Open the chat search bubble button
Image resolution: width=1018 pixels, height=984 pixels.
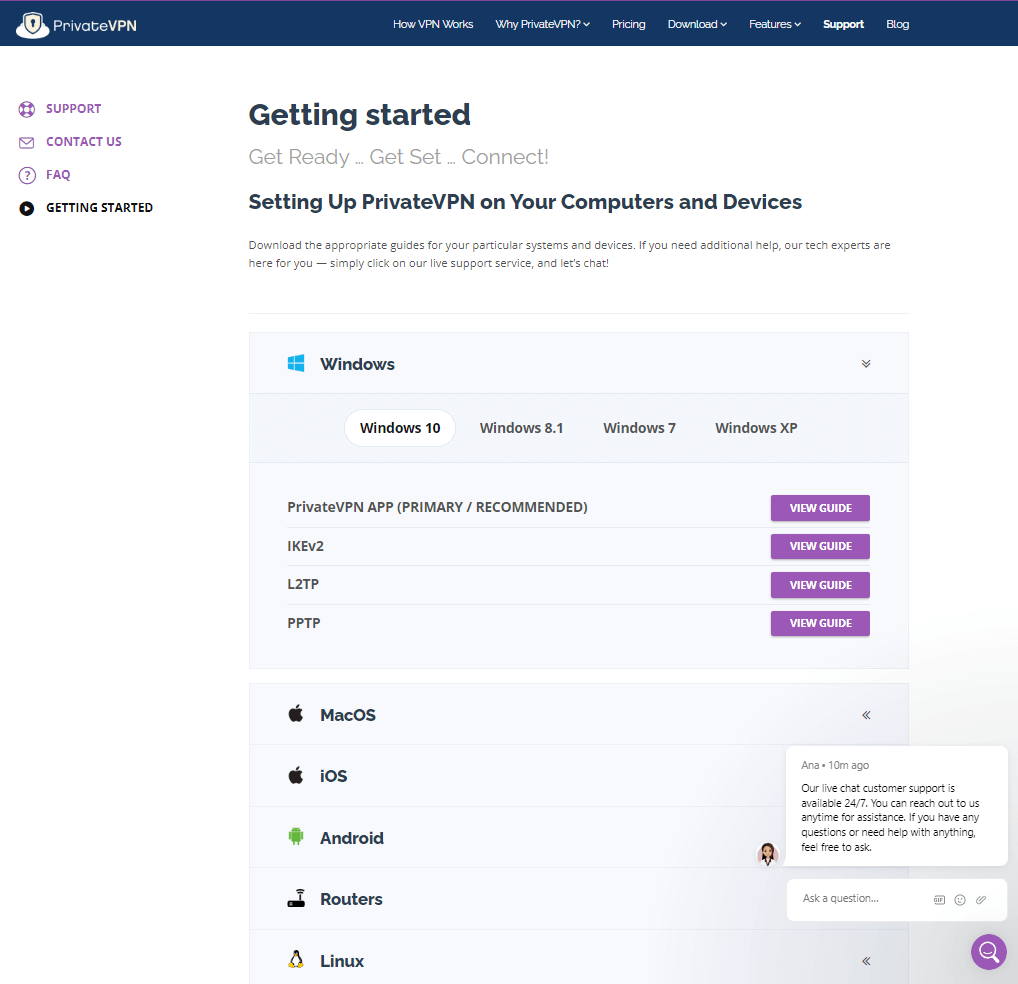[988, 952]
